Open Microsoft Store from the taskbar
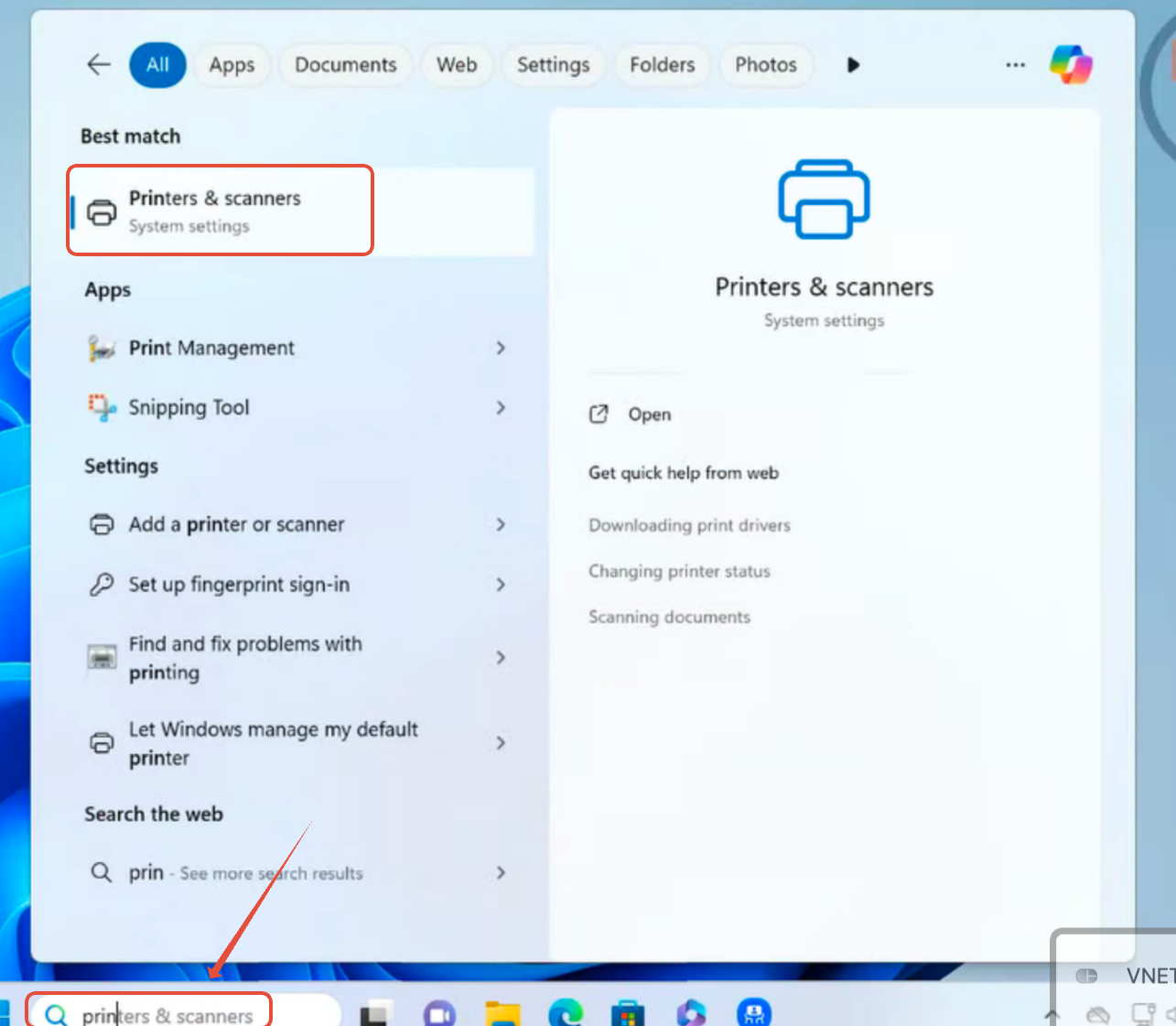1176x1026 pixels. pos(628,1013)
